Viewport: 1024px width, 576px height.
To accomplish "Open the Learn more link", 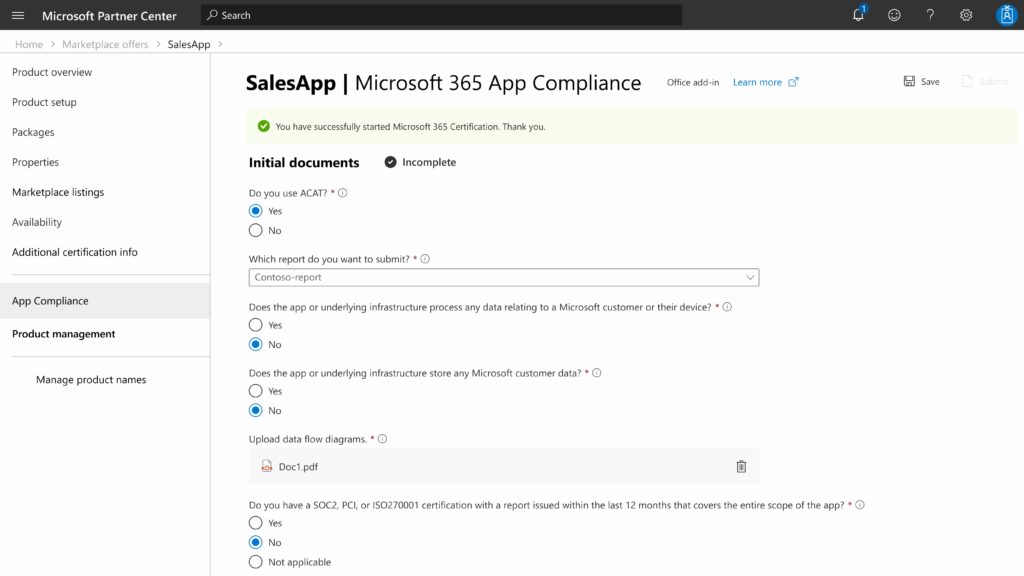I will [758, 82].
